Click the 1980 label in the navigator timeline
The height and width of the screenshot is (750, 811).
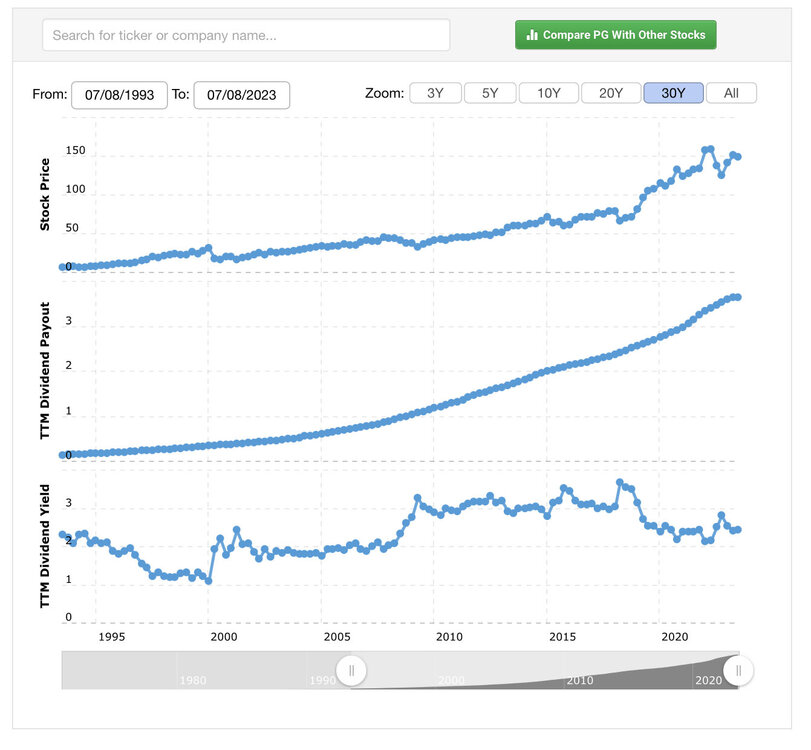tap(193, 680)
